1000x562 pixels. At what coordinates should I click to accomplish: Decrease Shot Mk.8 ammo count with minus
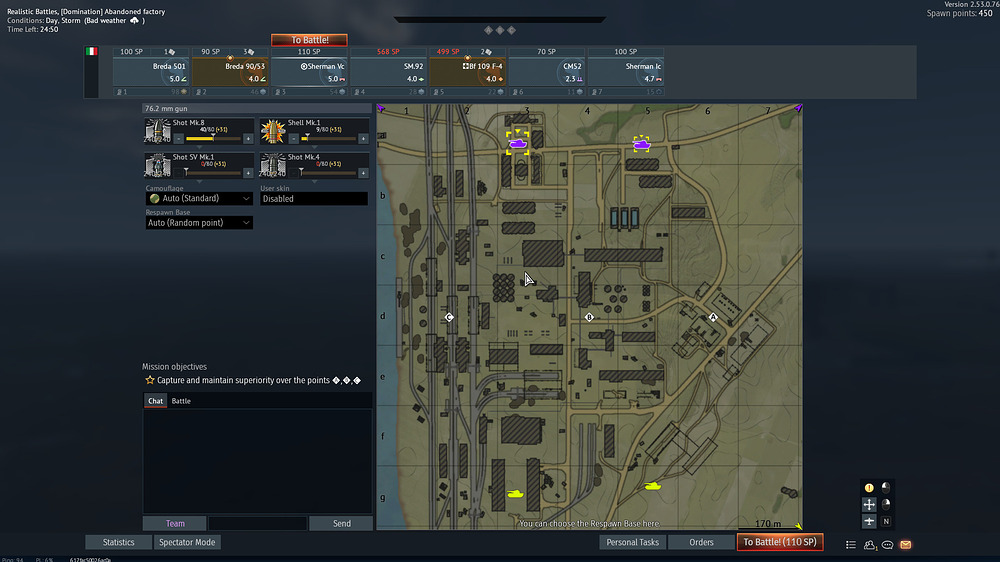coord(179,138)
